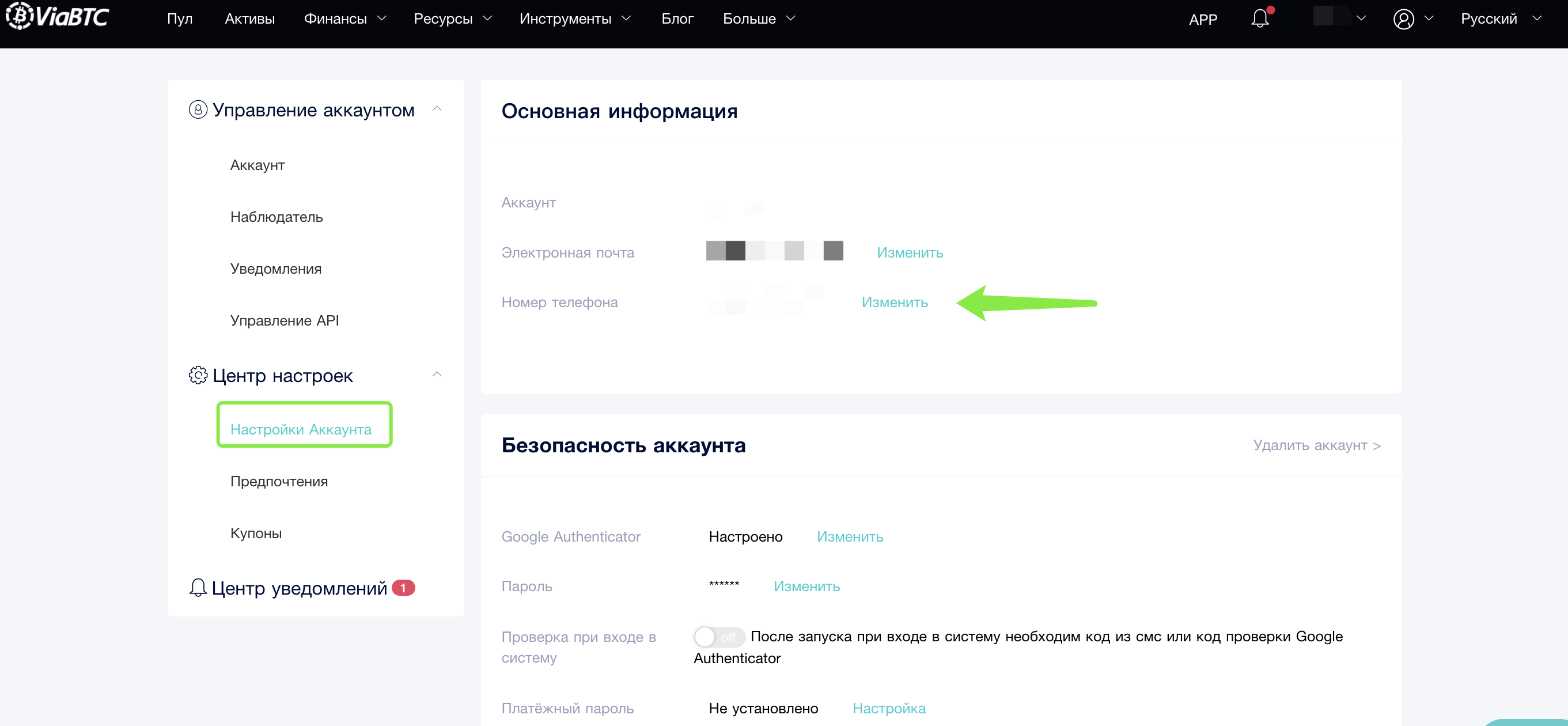Viewport: 1568px width, 726px height.
Task: Click Настройка for Платёжный пароль
Action: 889,708
